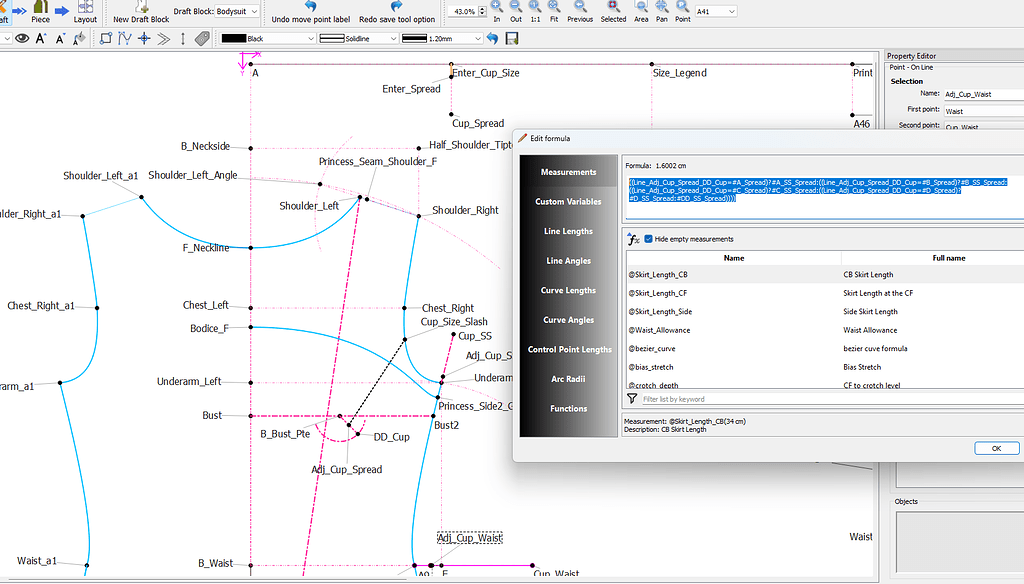Viewport: 1024px width, 584px height.
Task: Click the Zoom 1:1 icon
Action: click(534, 11)
